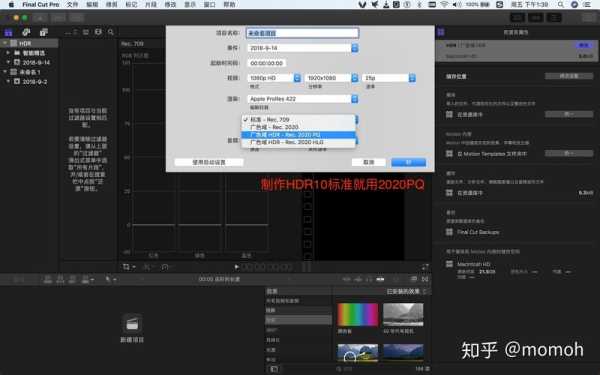Choose Wide Gamut HDR Rec. 2020 PQ option
Viewport: 600px width, 375px height.
click(298, 135)
